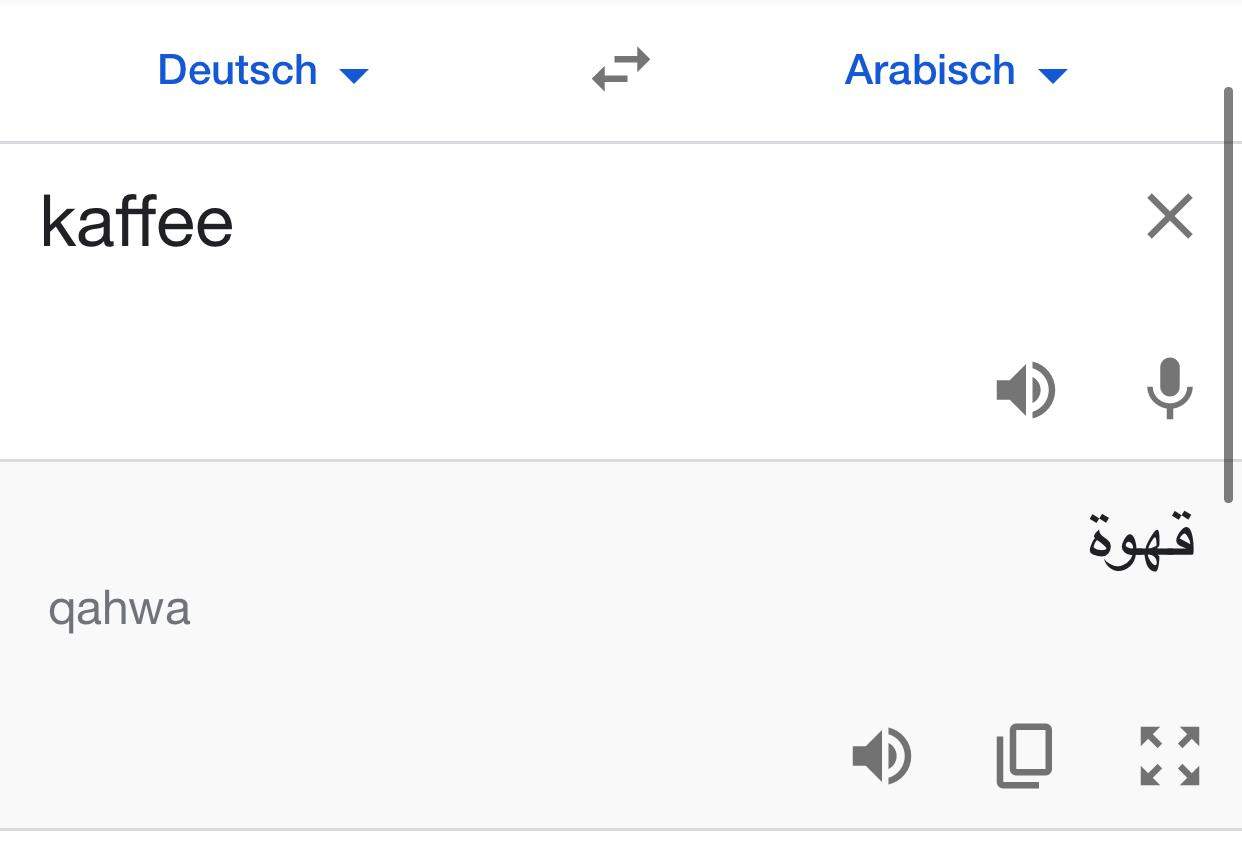Click the qahwa transliteration text
1242x864 pixels.
(x=119, y=609)
